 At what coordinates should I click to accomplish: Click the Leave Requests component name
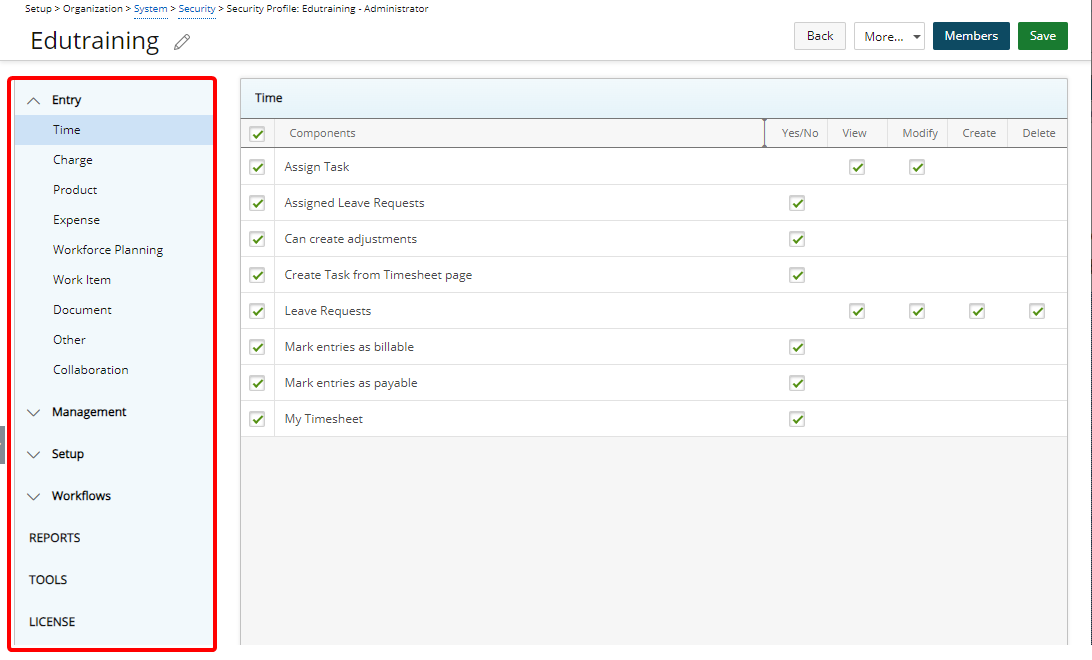coord(327,311)
